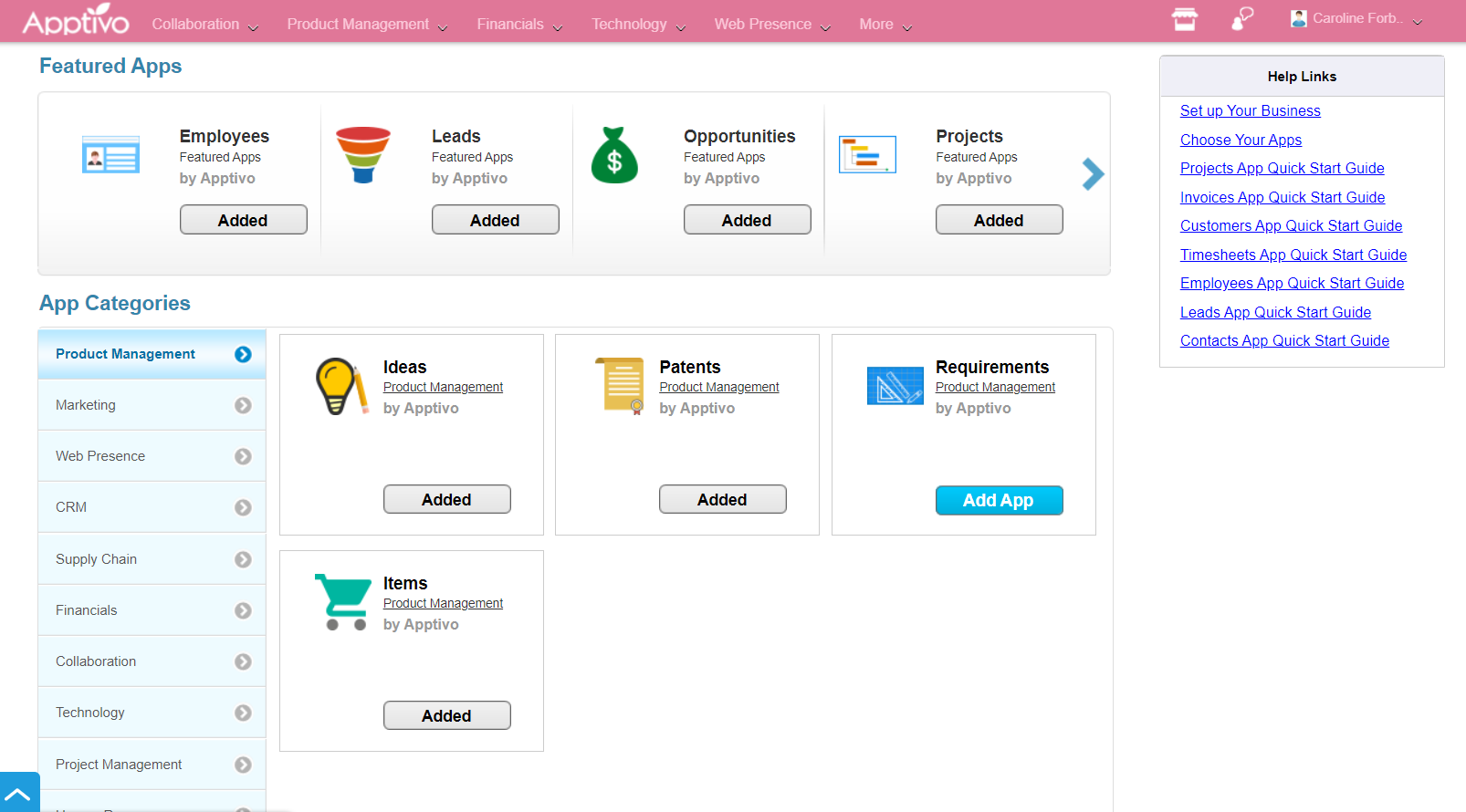Show next featured apps with right arrow
This screenshot has width=1466, height=812.
tap(1093, 173)
